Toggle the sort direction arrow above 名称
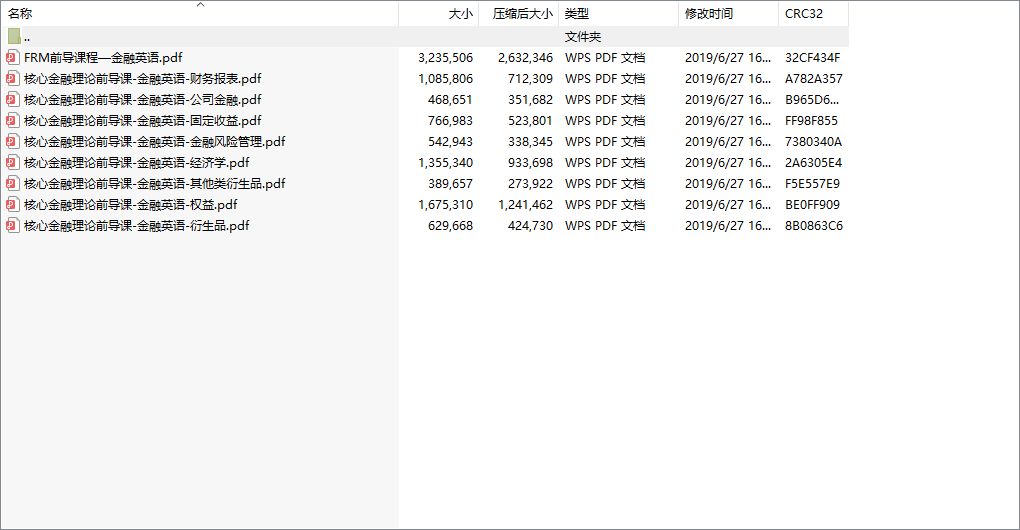Viewport: 1020px width, 530px height. click(x=200, y=5)
